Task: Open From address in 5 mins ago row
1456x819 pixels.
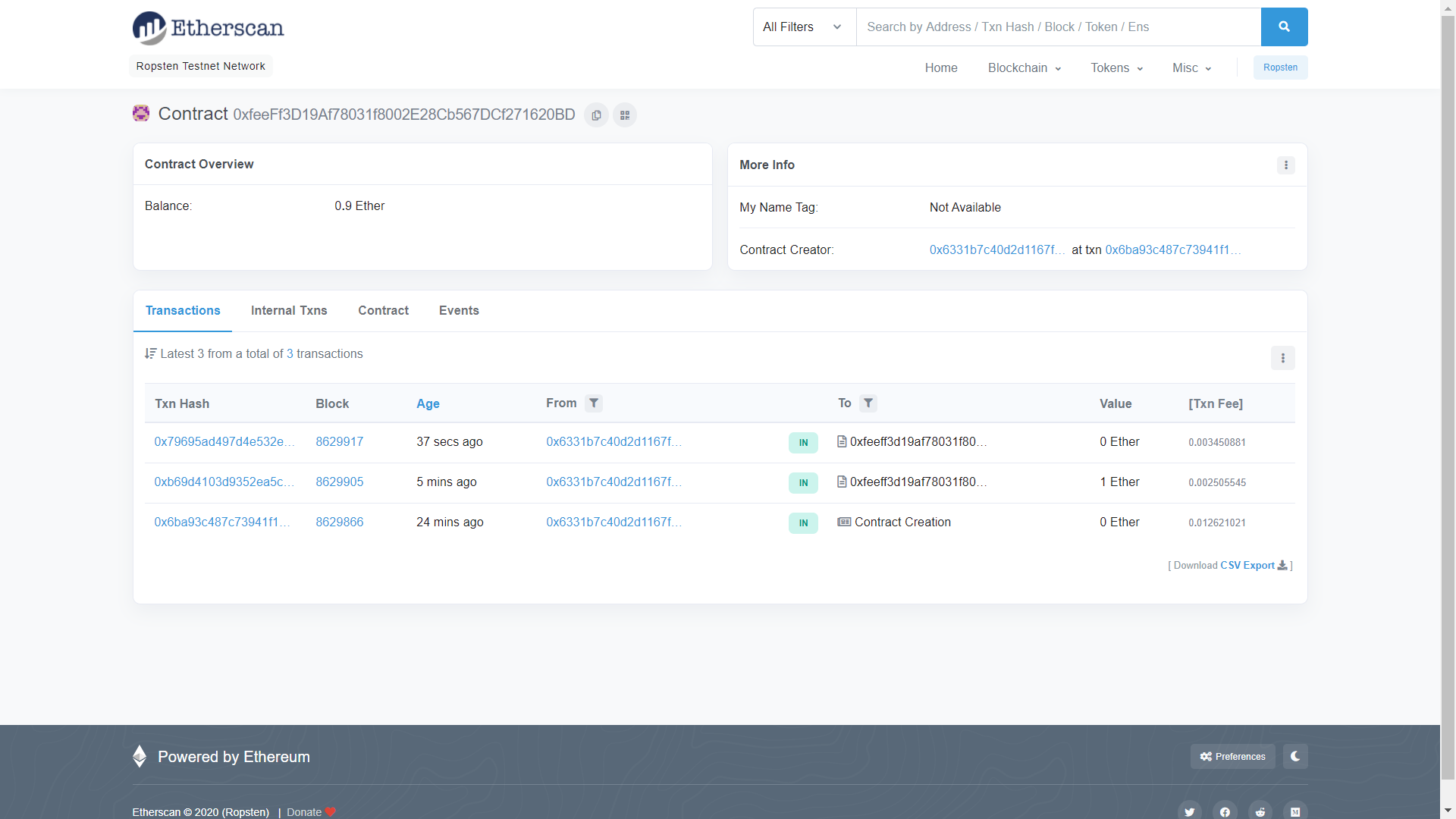Action: click(614, 482)
